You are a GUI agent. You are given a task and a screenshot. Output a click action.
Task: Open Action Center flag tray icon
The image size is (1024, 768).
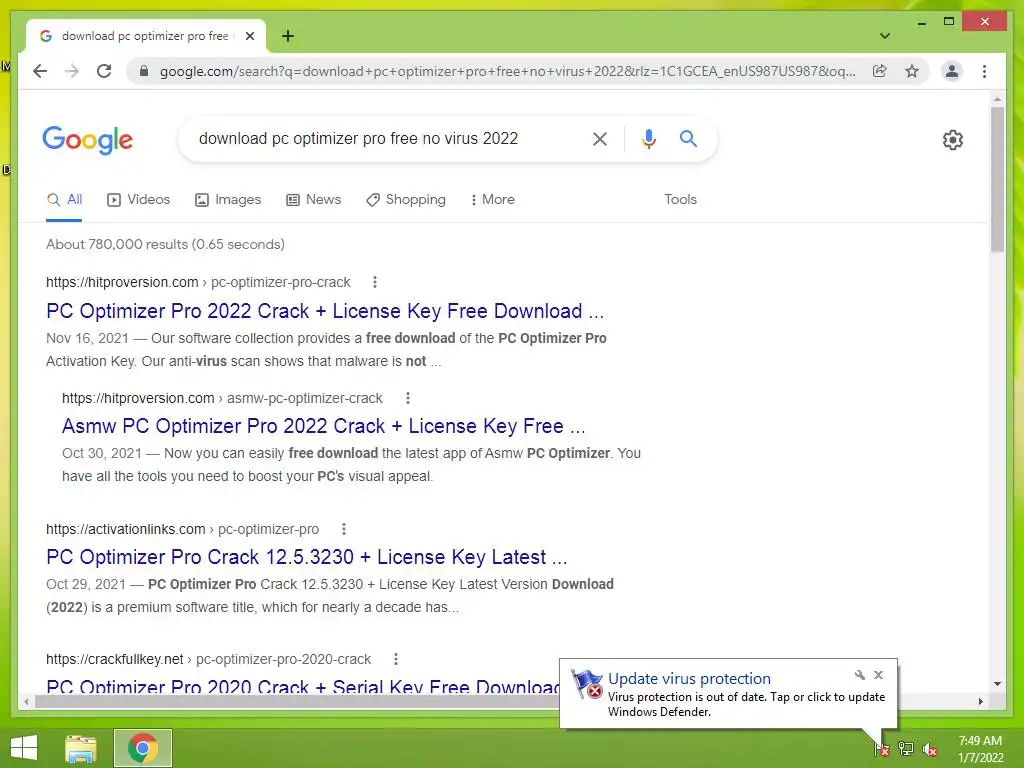[x=882, y=749]
